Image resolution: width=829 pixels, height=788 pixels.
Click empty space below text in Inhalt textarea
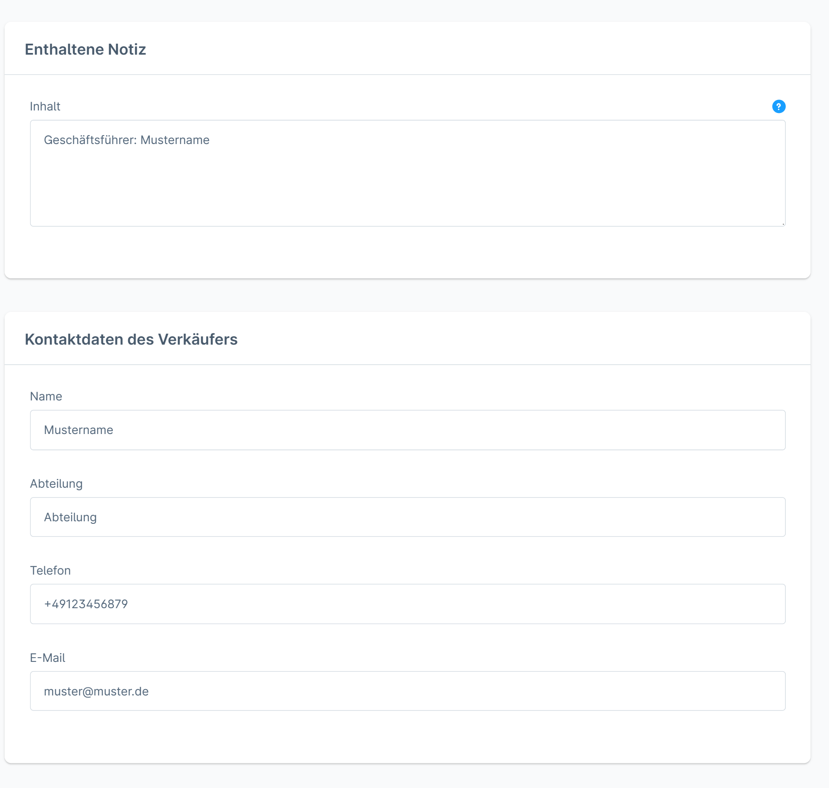pos(408,190)
